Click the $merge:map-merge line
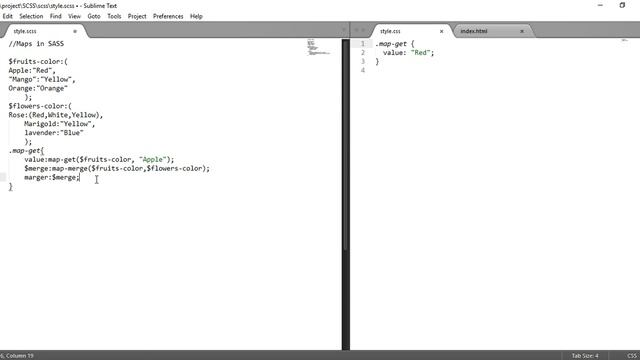 [117, 169]
